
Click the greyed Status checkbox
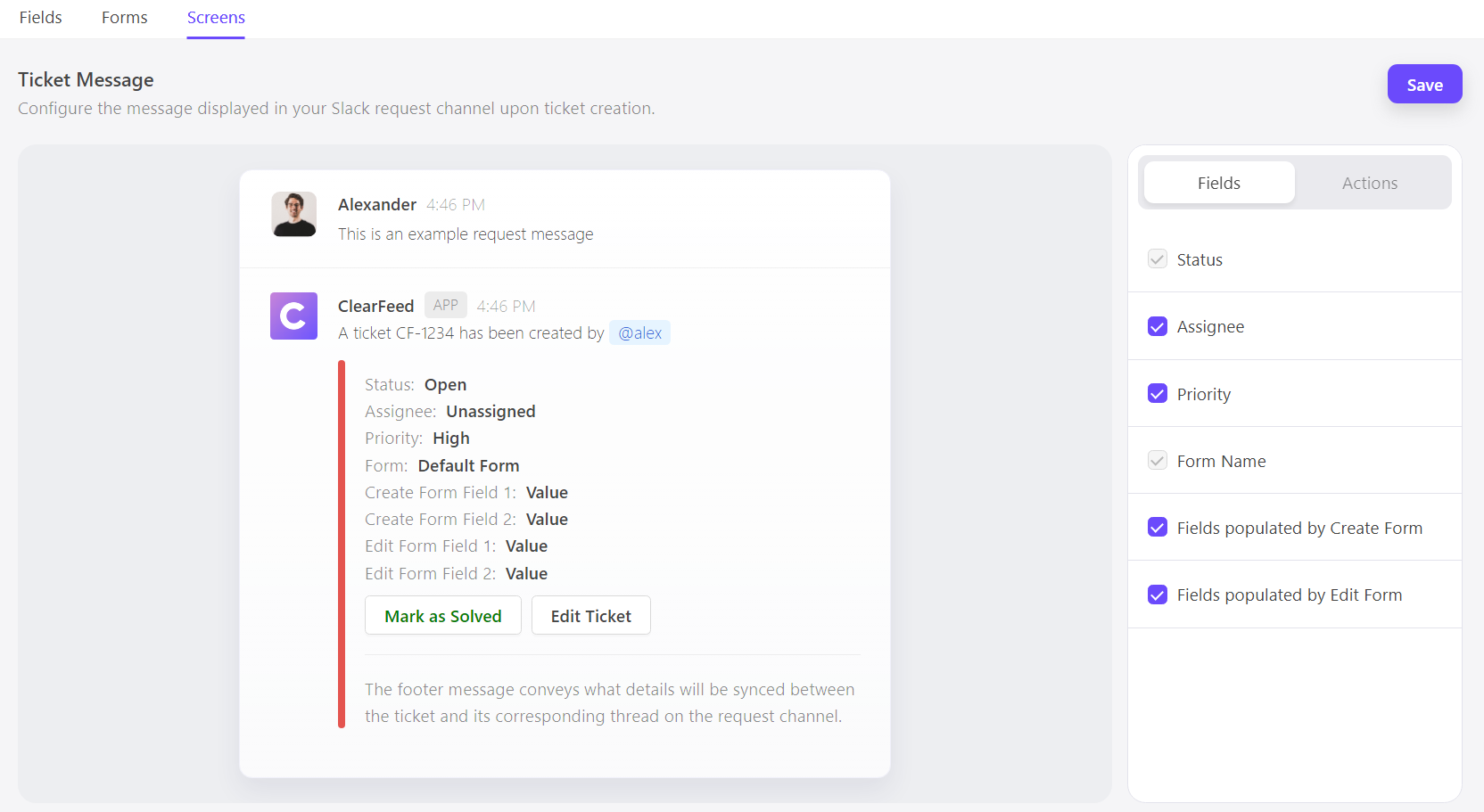click(x=1158, y=259)
